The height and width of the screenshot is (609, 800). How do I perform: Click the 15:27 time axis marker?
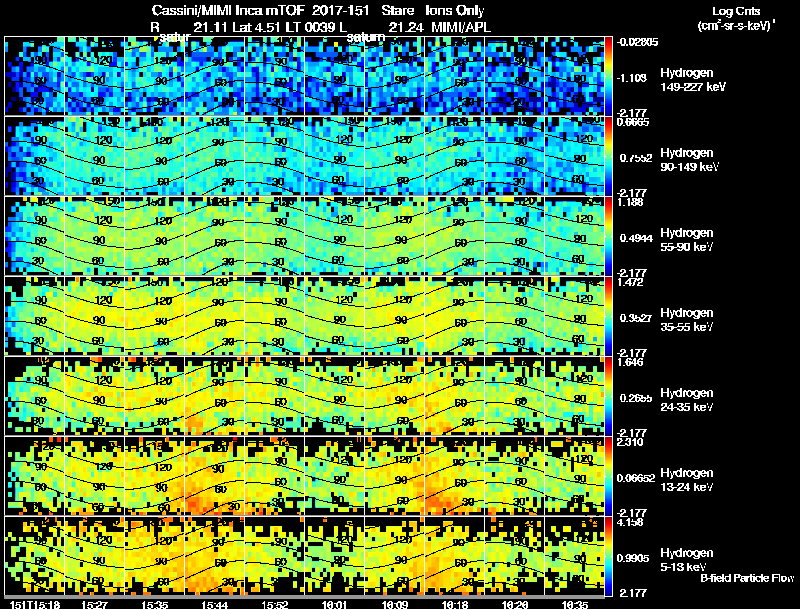[x=94, y=604]
